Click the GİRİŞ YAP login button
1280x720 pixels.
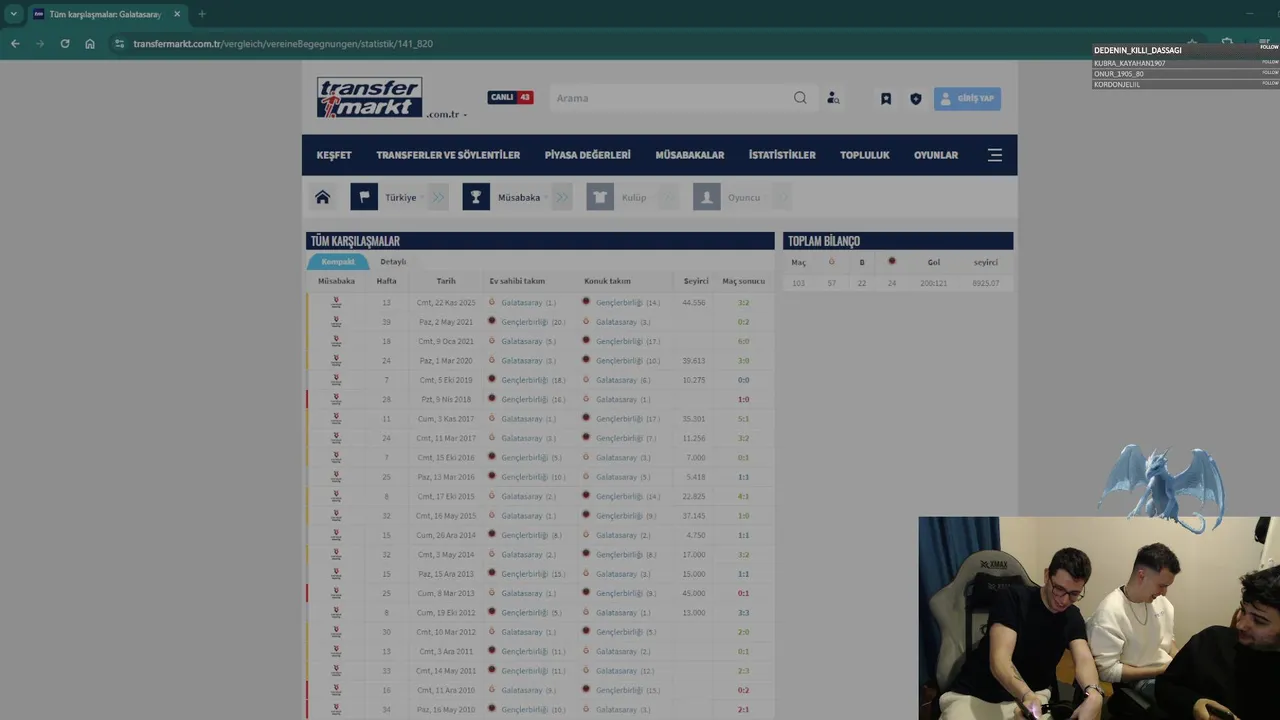(967, 99)
